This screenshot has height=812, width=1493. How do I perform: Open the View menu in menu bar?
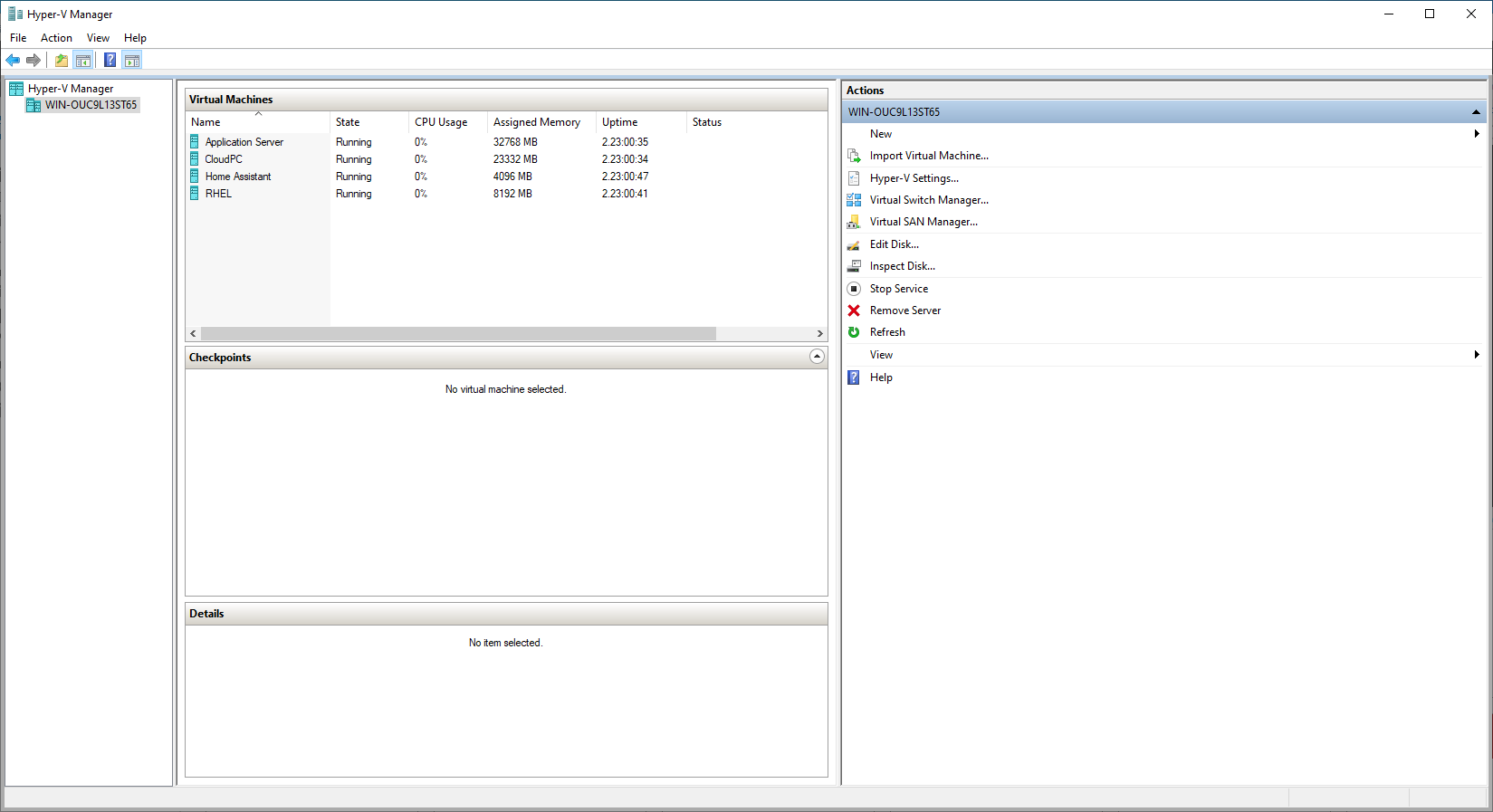pos(98,38)
